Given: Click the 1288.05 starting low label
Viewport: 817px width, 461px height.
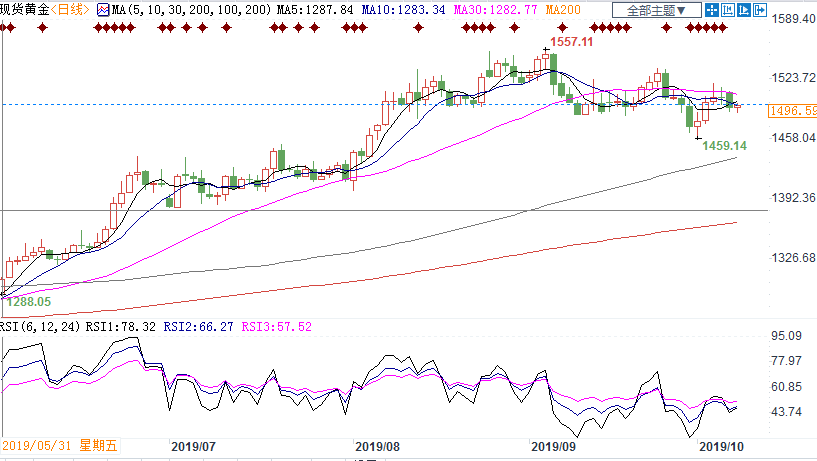Looking at the screenshot, I should click(x=29, y=302).
